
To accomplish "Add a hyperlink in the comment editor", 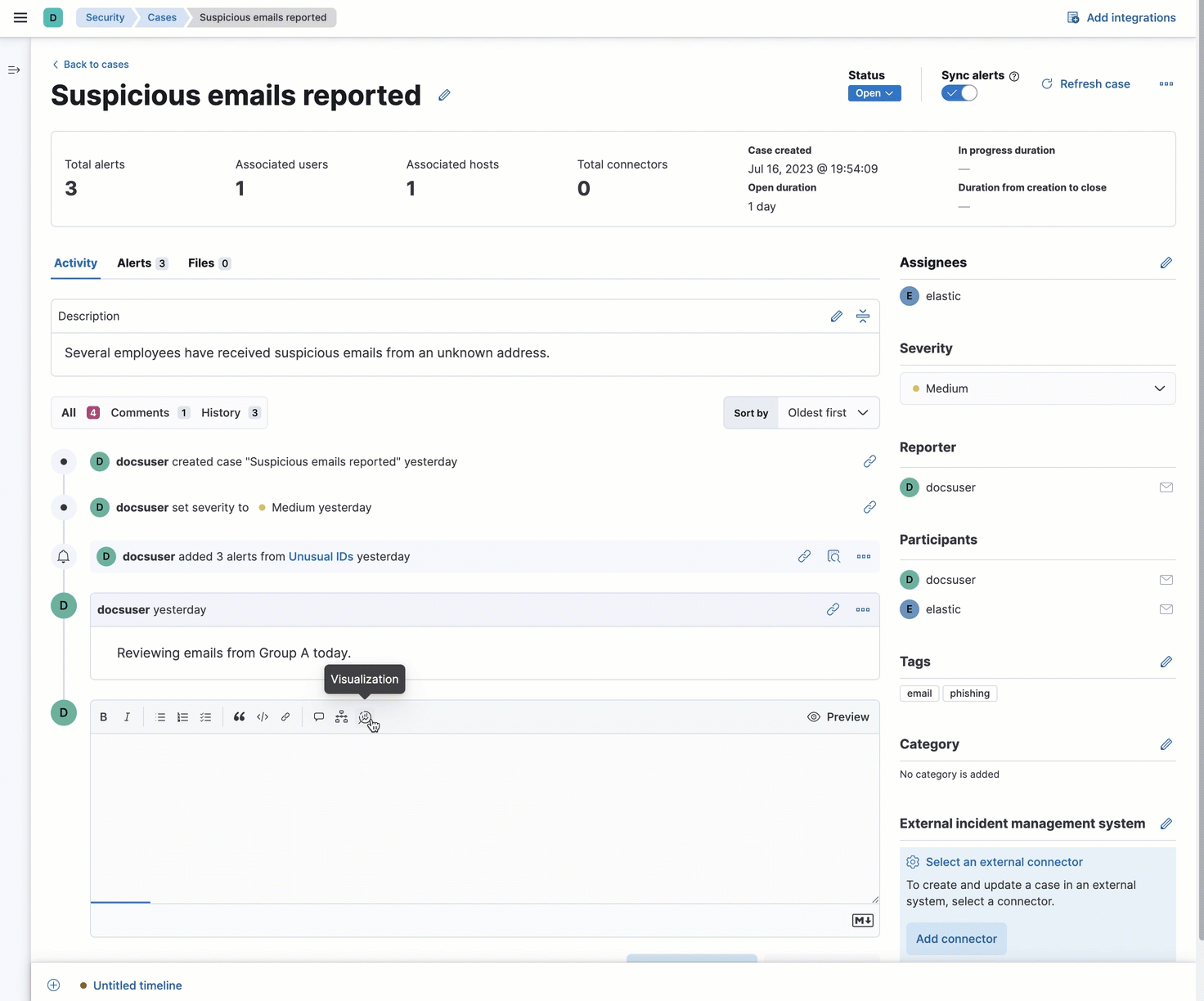I will pyautogui.click(x=285, y=716).
